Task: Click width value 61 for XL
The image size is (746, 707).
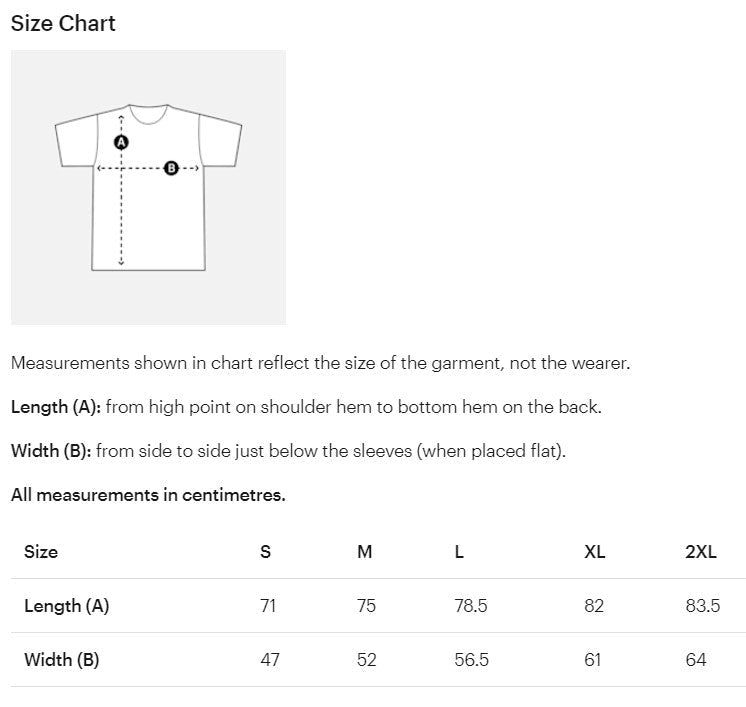Action: coord(594,660)
